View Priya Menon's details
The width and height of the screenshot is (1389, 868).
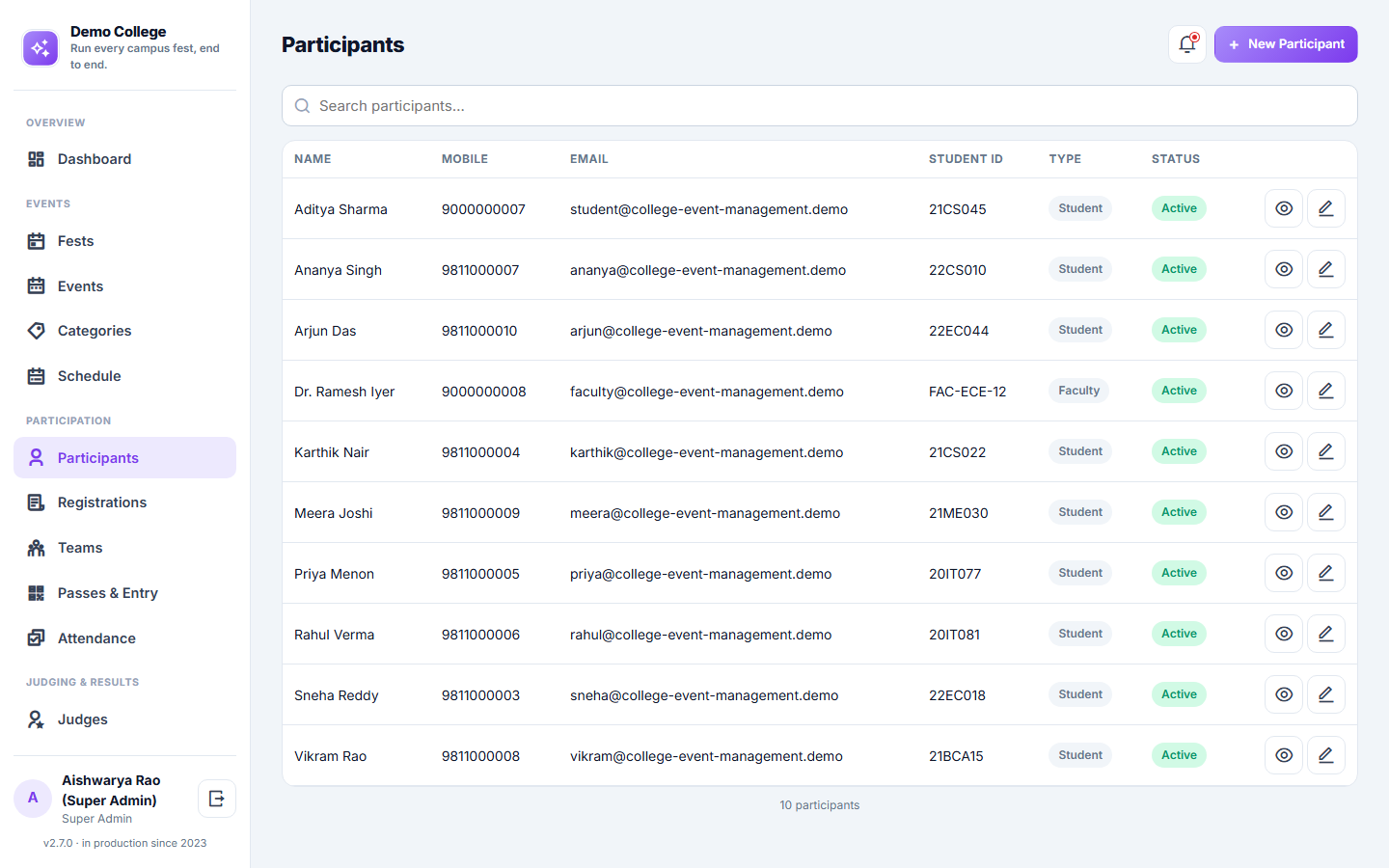point(1284,573)
